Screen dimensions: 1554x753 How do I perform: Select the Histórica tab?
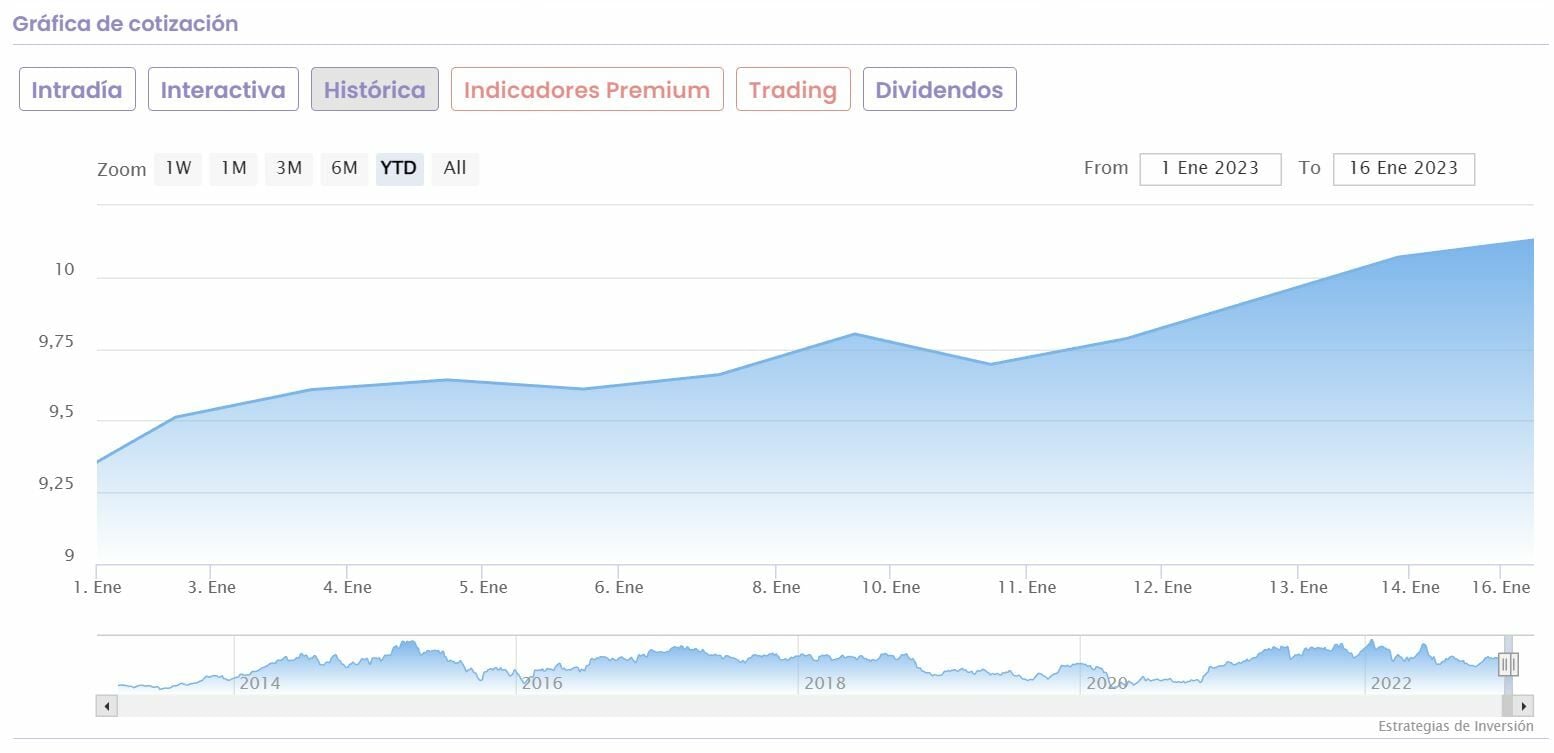[375, 90]
